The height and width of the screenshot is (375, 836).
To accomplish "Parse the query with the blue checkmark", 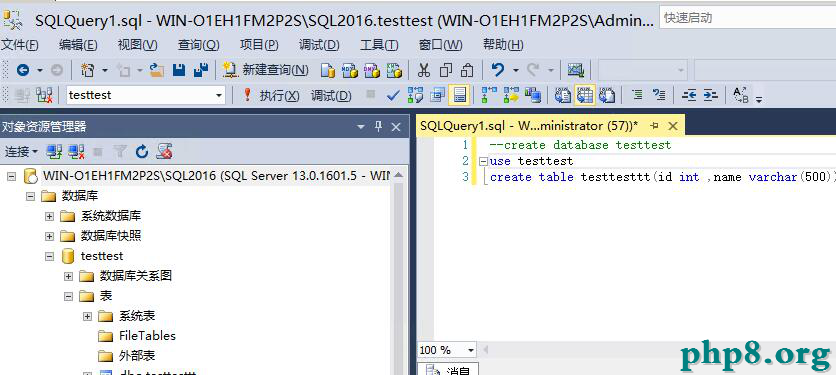I will (393, 95).
